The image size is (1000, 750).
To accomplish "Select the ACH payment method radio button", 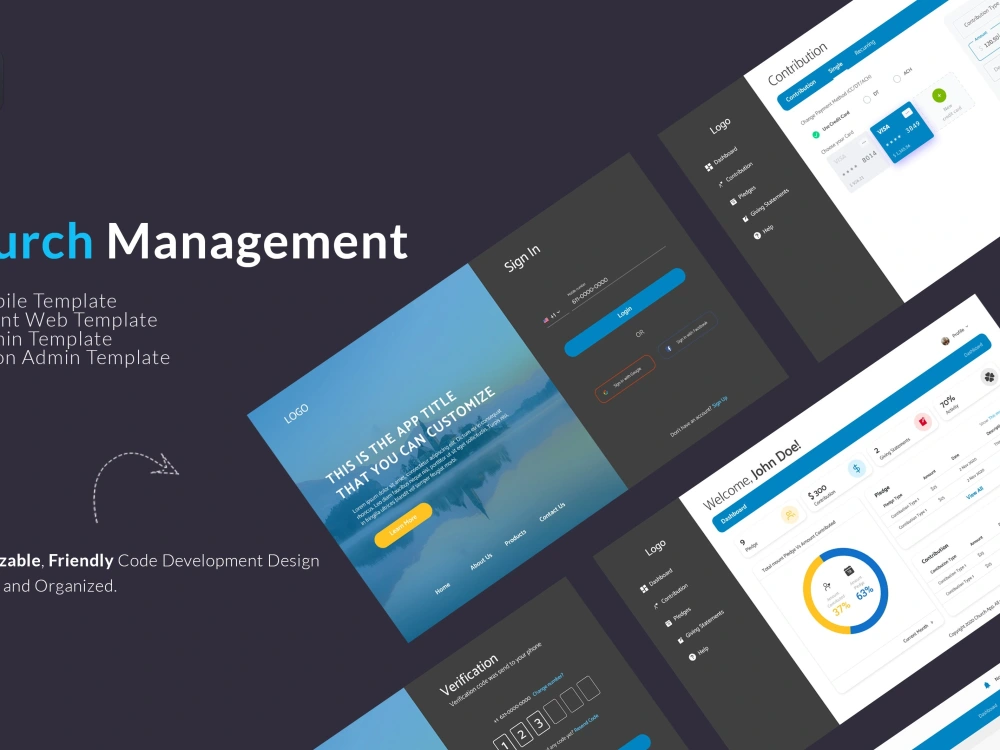I will click(897, 78).
